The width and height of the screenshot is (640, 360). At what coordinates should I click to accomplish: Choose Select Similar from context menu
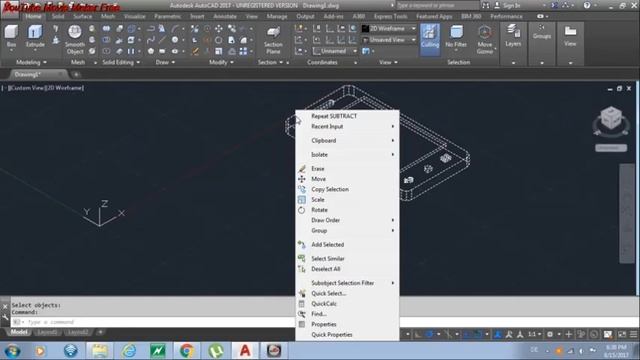point(347,259)
